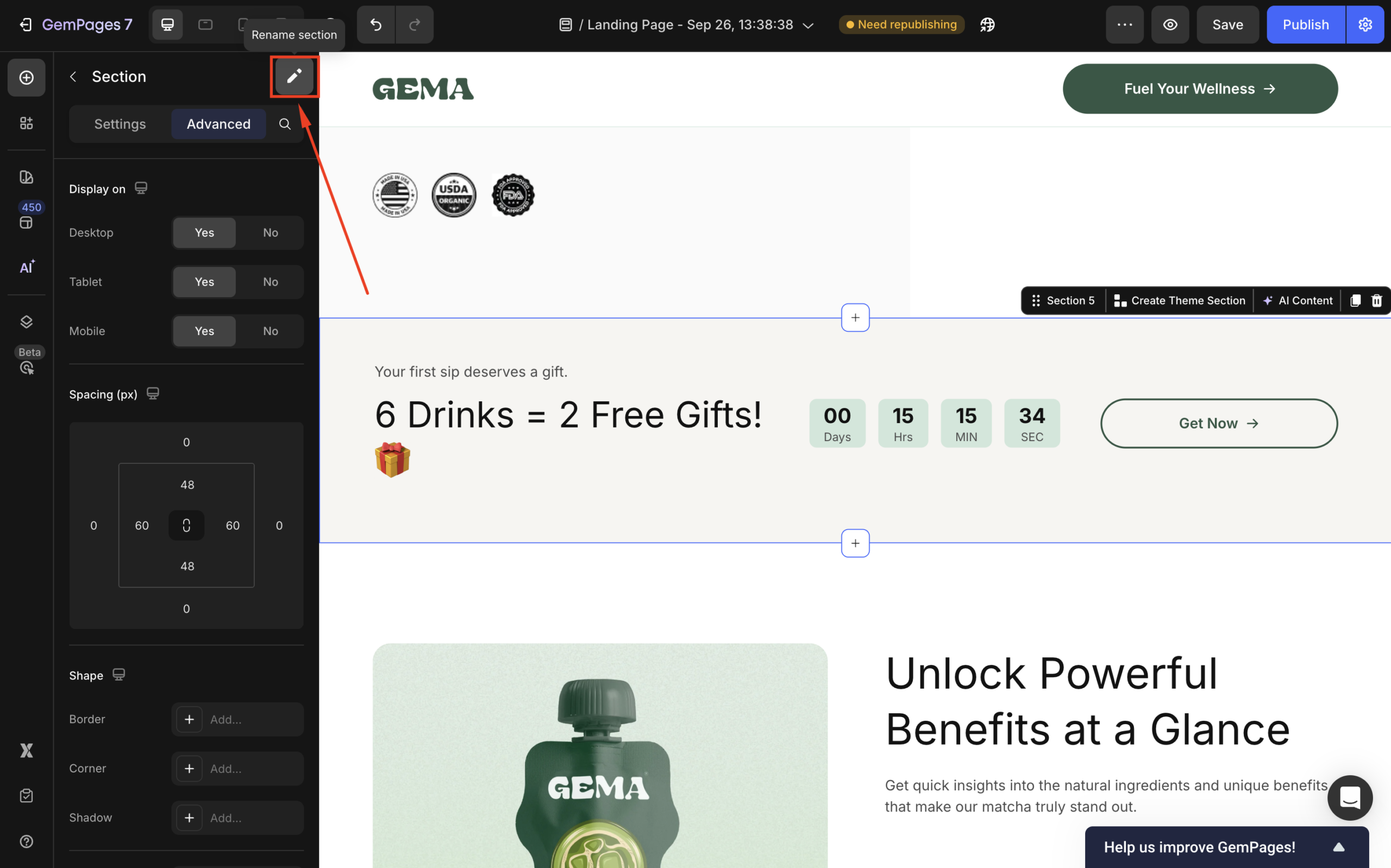Click the settings gear next to Publish

click(x=1364, y=24)
